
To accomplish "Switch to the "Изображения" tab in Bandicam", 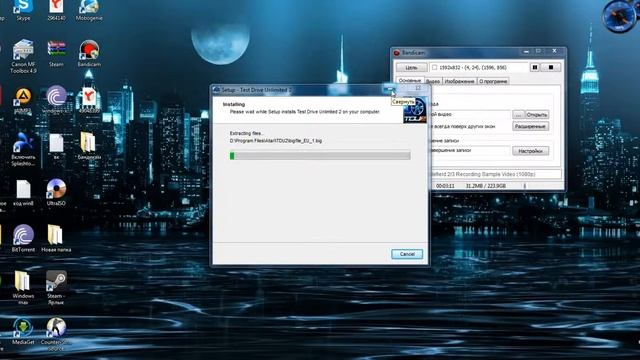I will (x=459, y=81).
